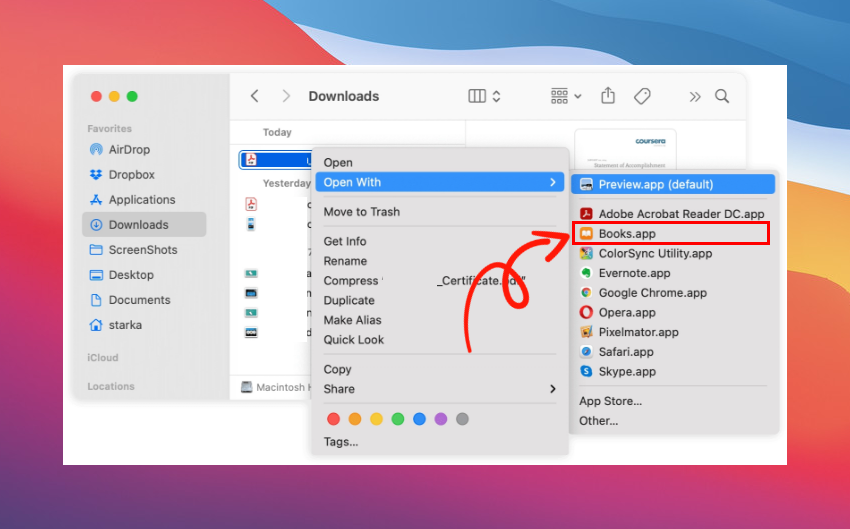The width and height of the screenshot is (850, 529).
Task: Go back with the Finder back arrow
Action: 254,96
